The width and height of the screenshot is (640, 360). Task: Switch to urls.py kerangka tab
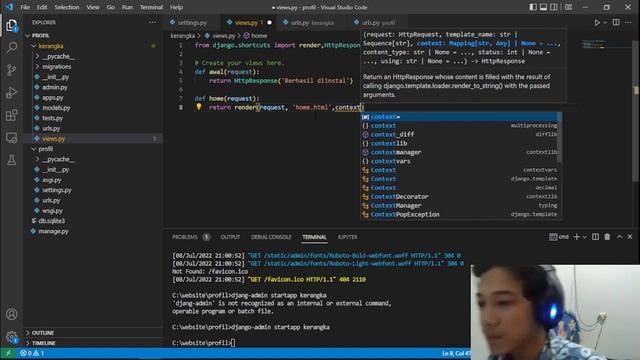pyautogui.click(x=312, y=22)
